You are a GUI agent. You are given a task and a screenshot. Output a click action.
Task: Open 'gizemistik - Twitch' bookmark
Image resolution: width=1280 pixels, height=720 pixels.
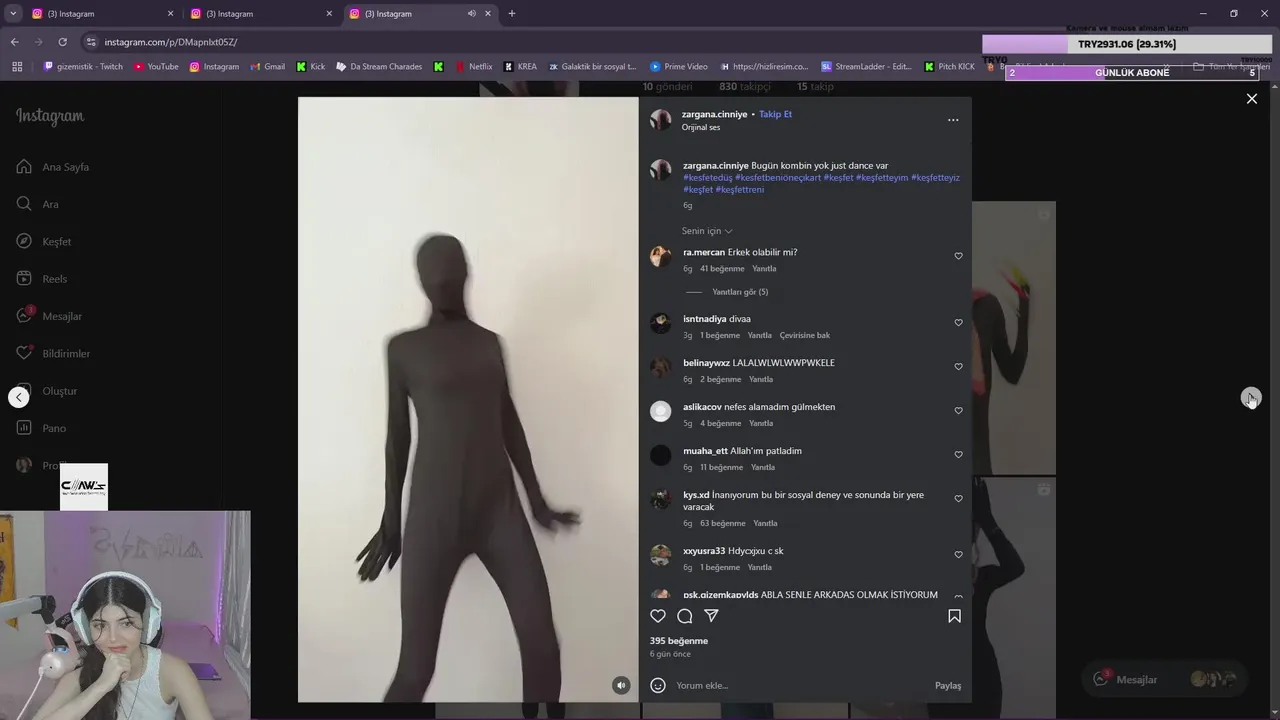[83, 67]
